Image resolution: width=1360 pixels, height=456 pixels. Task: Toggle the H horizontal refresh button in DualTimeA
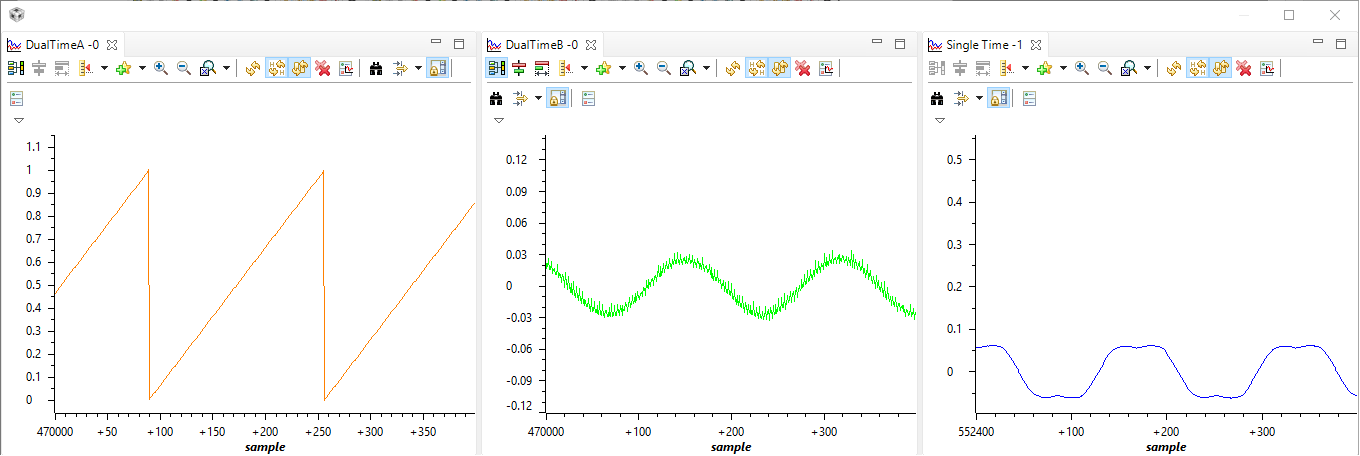pyautogui.click(x=276, y=68)
